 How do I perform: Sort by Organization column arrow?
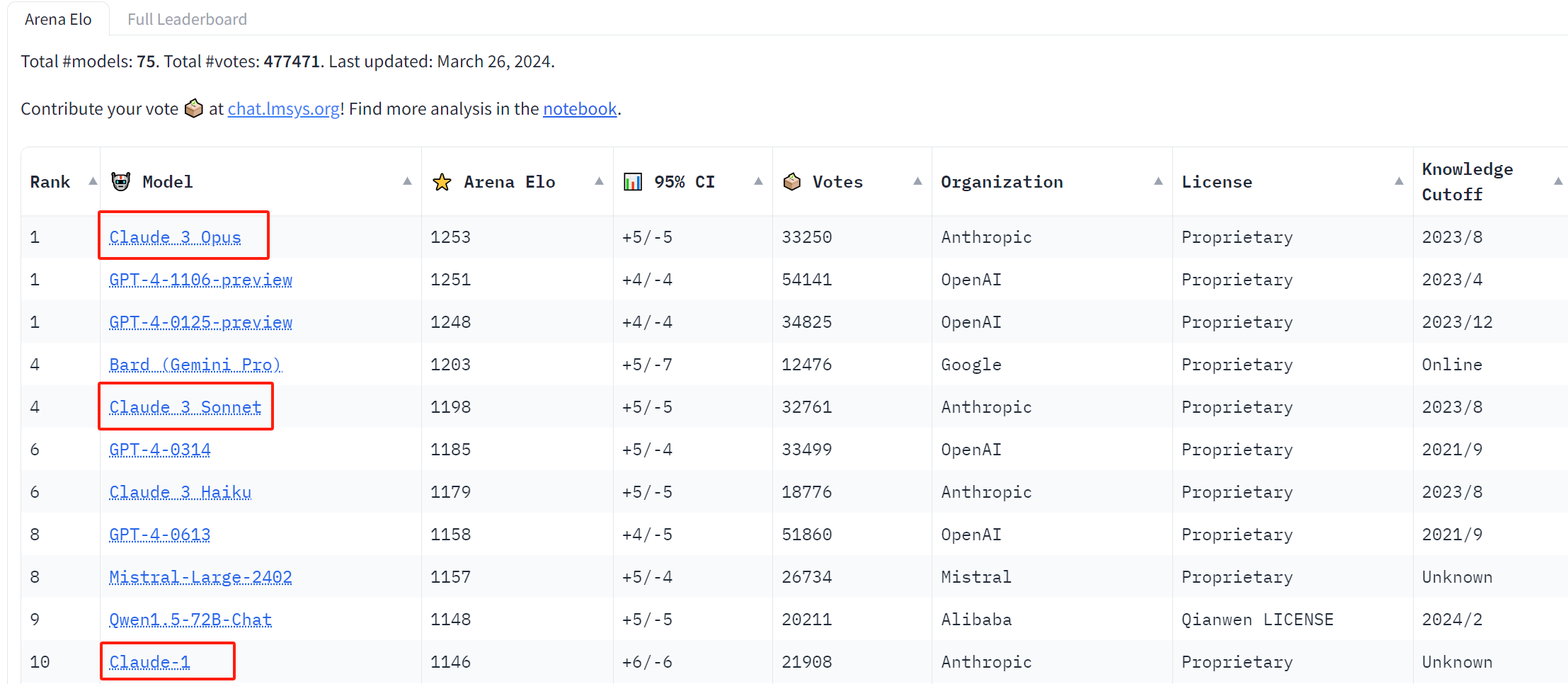[x=1158, y=181]
